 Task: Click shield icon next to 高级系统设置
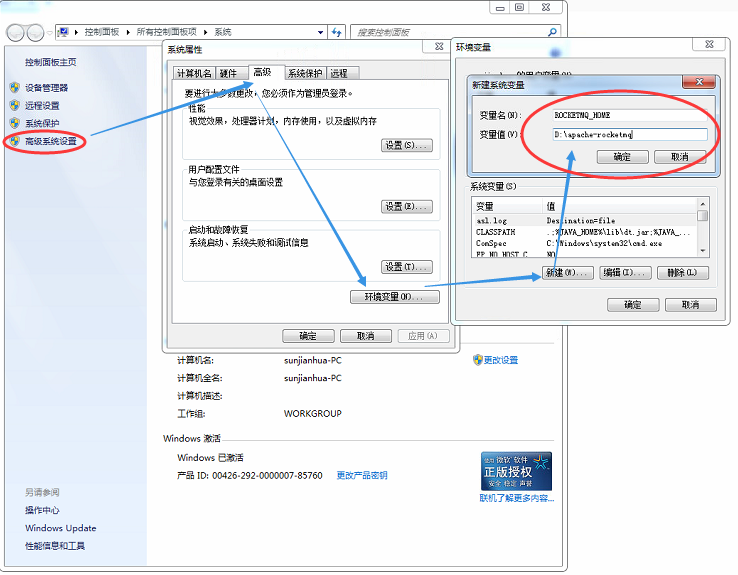(x=15, y=141)
